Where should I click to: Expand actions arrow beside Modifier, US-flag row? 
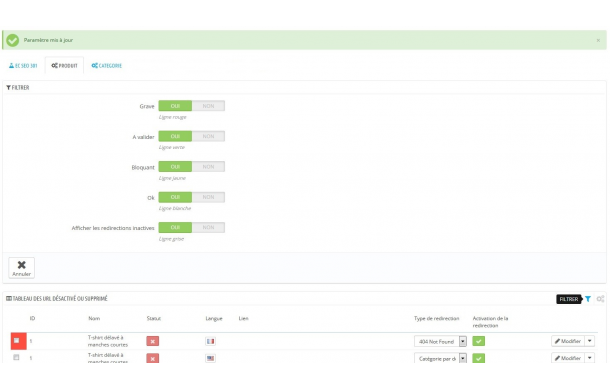(590, 358)
